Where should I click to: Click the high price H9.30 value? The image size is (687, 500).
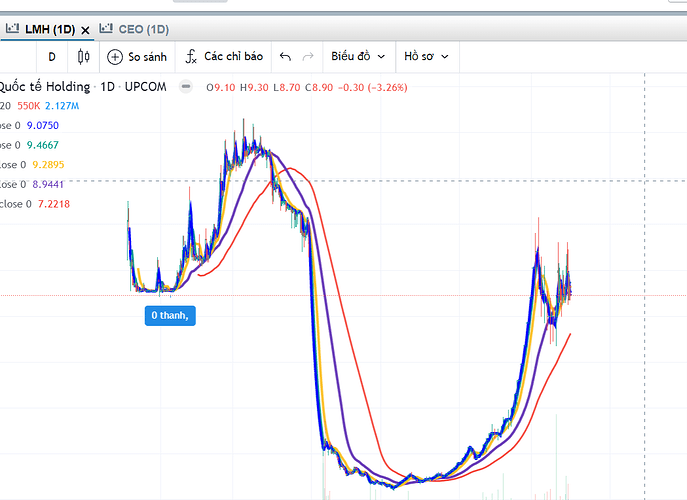pyautogui.click(x=254, y=88)
